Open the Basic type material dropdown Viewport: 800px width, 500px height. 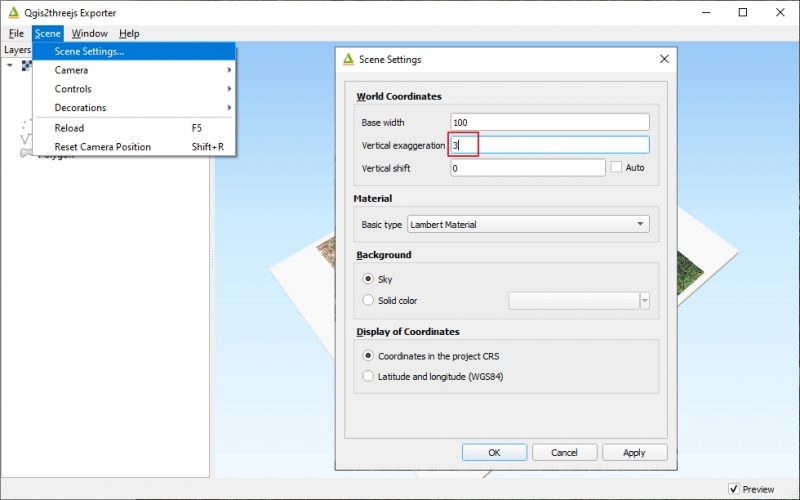click(528, 224)
